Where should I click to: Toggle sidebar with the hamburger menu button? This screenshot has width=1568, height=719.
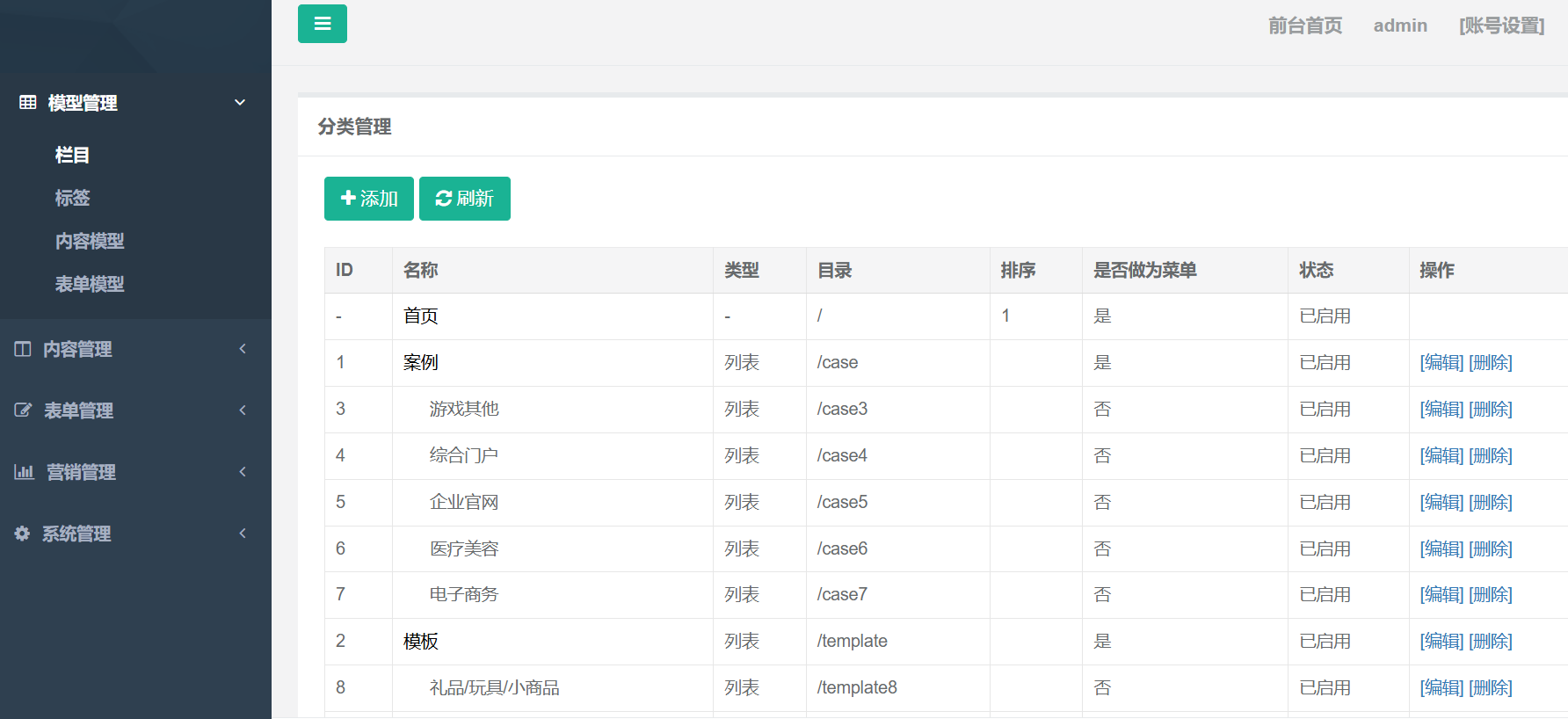pos(323,24)
